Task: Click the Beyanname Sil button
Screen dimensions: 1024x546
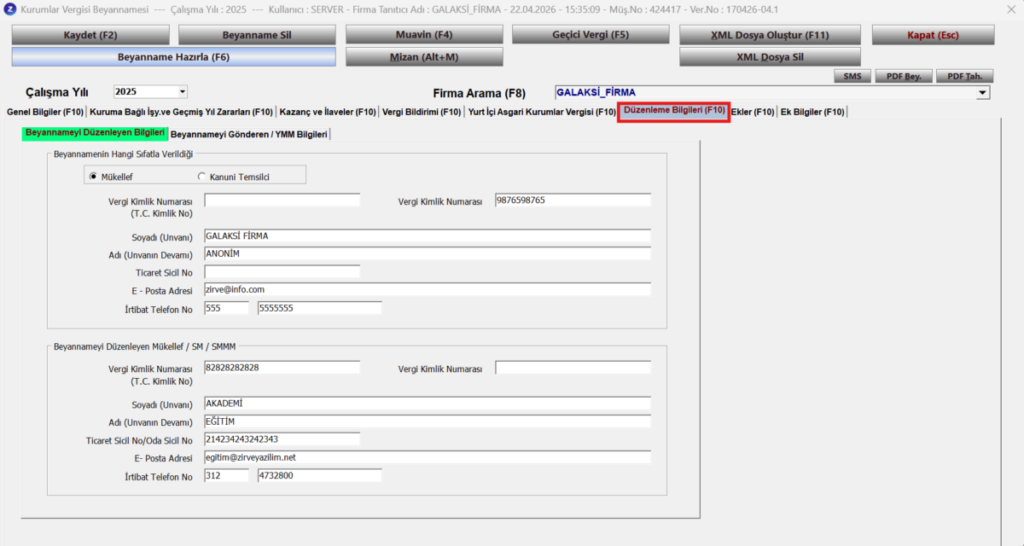Action: (x=257, y=35)
